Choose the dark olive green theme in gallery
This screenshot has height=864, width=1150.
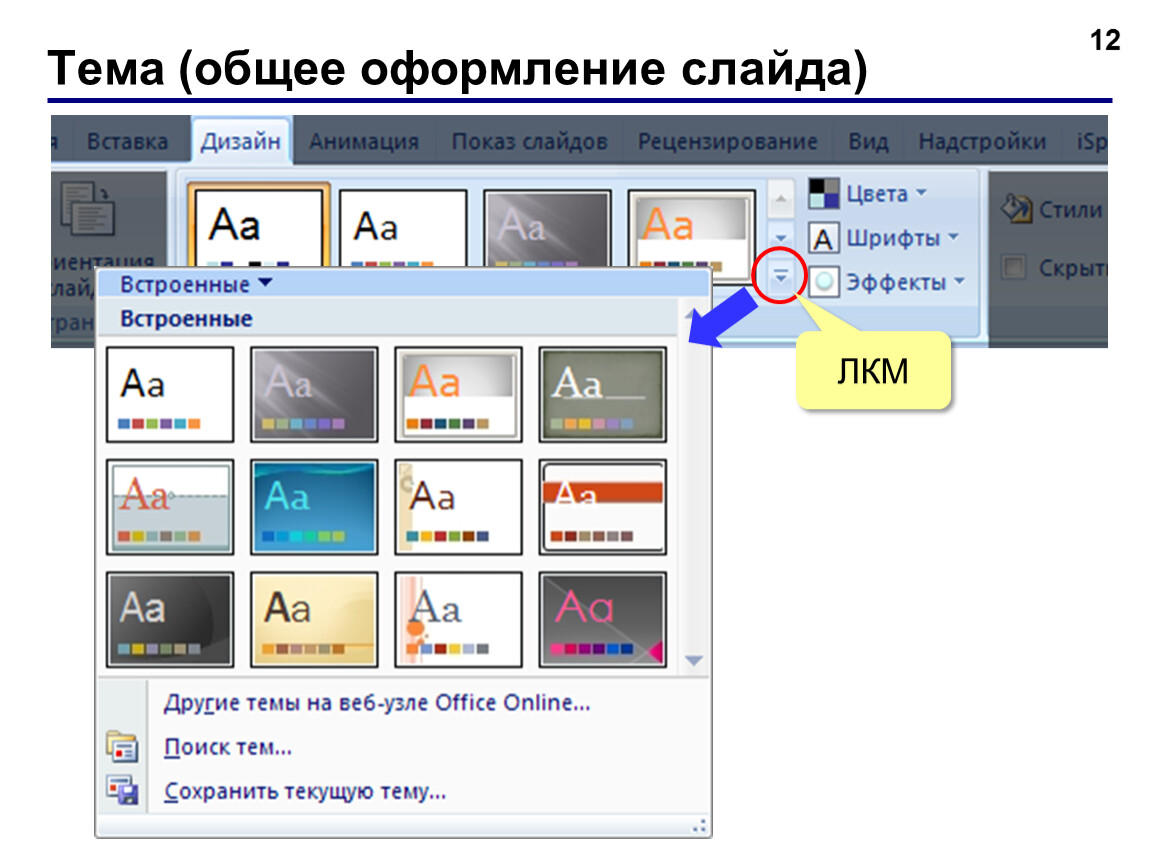click(x=602, y=395)
